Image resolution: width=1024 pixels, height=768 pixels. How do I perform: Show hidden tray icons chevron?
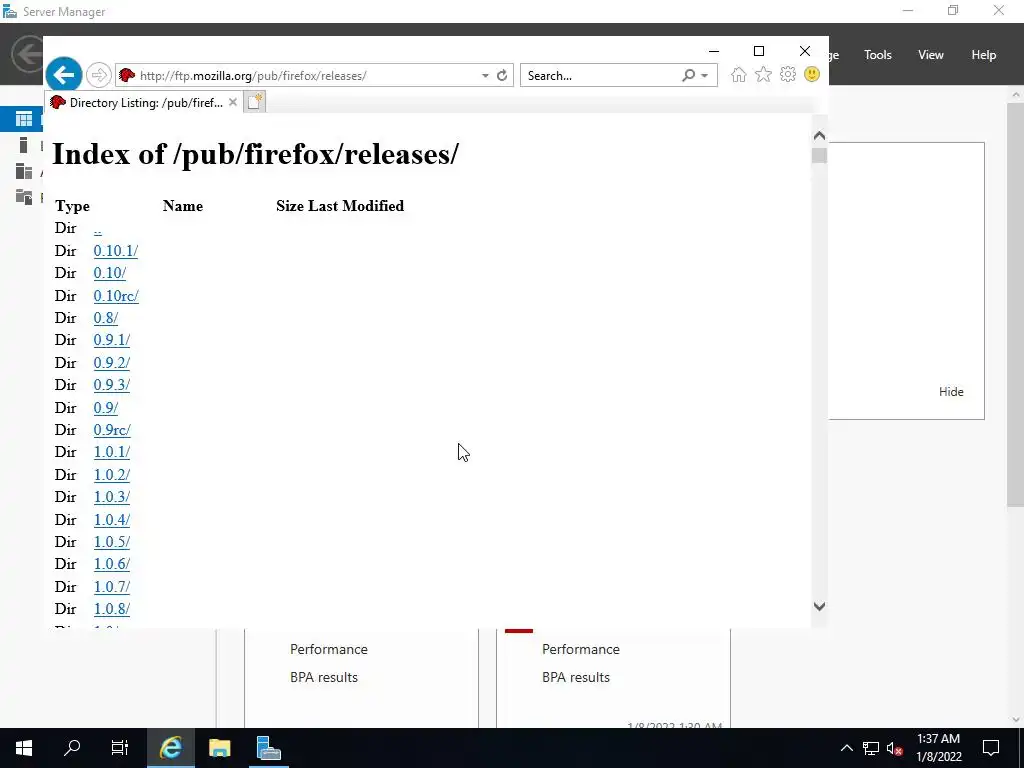click(846, 748)
